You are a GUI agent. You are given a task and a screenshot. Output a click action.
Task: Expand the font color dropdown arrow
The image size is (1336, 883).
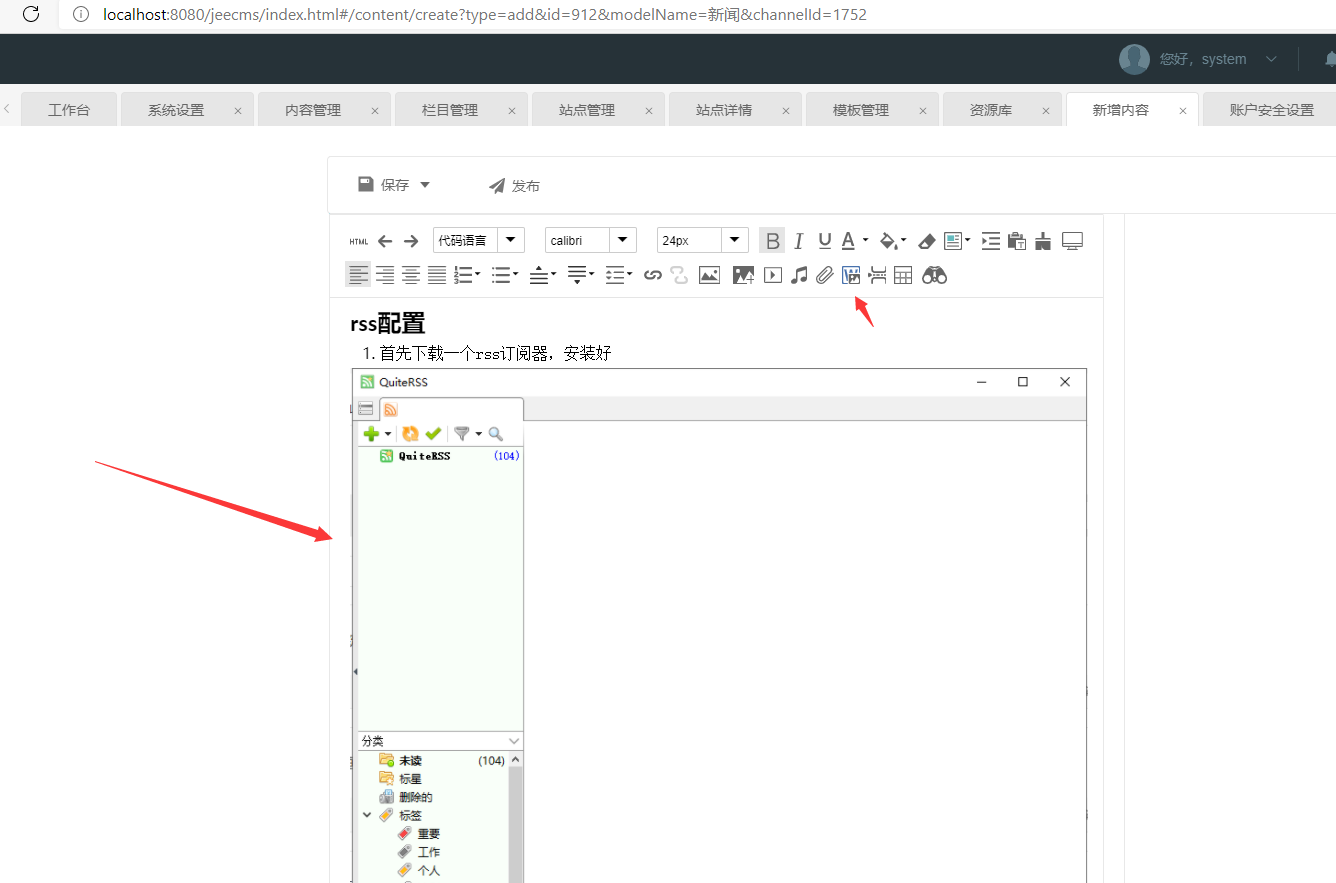[865, 241]
